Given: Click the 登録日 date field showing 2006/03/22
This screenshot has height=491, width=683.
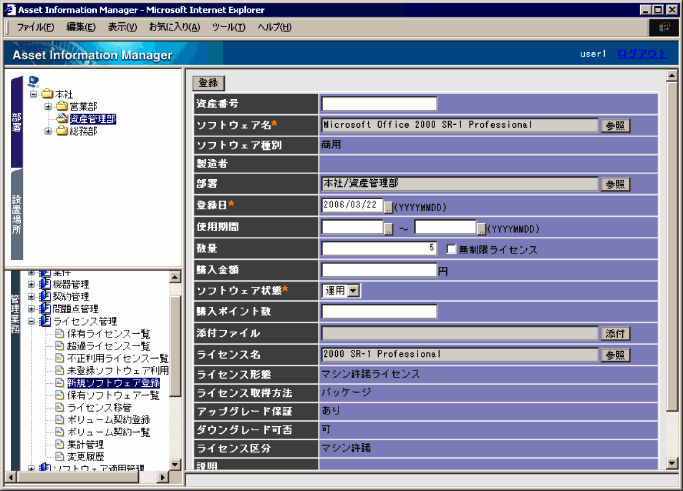Looking at the screenshot, I should point(352,205).
